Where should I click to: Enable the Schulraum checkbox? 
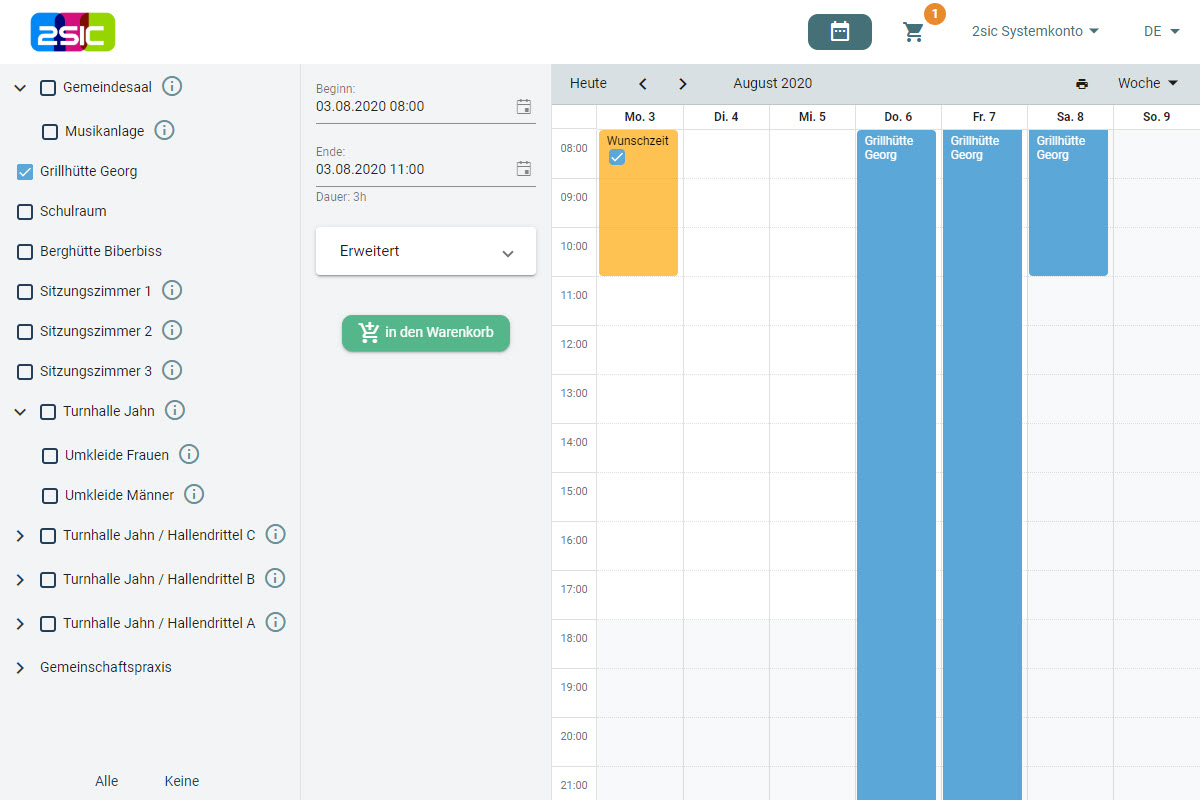(25, 212)
